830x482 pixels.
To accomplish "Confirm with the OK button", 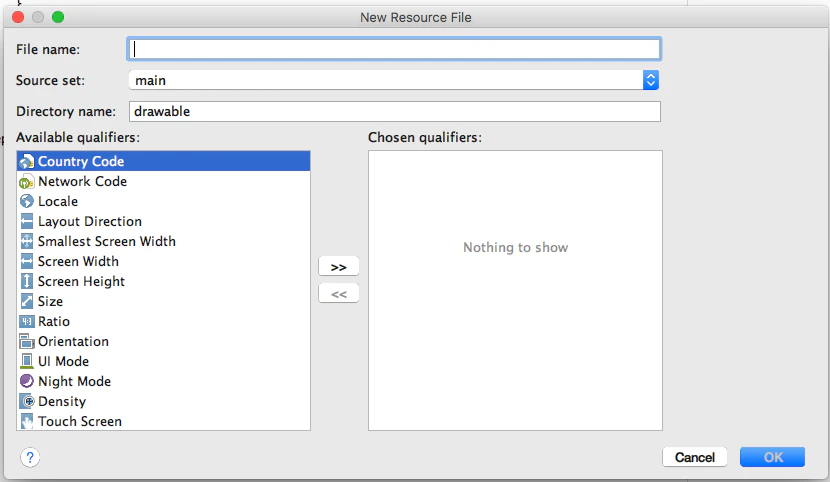I will pyautogui.click(x=773, y=457).
